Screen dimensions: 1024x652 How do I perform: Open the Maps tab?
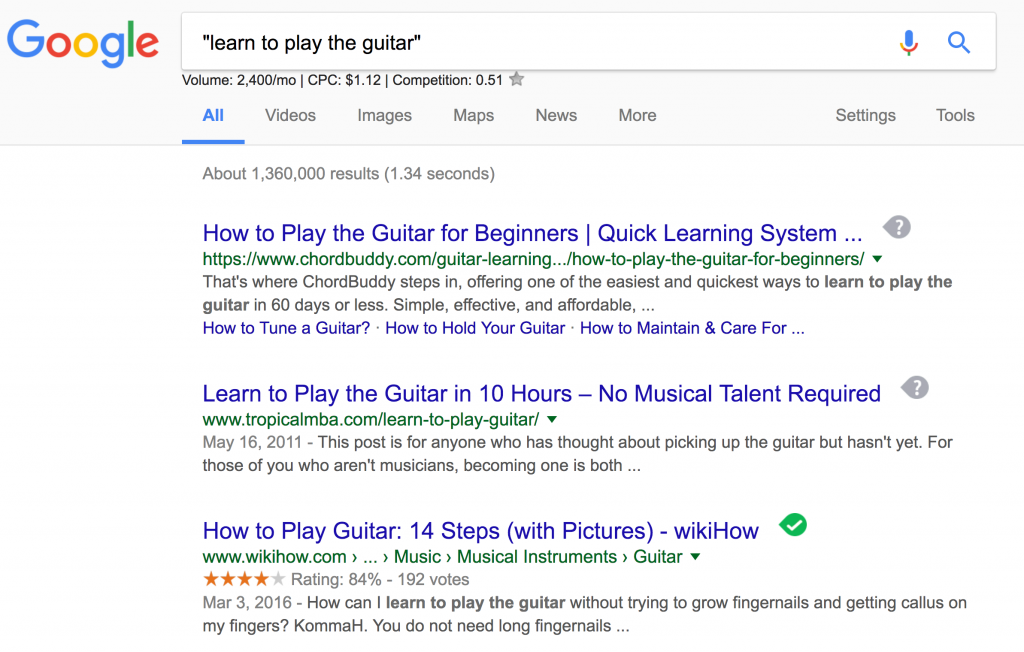pos(473,116)
